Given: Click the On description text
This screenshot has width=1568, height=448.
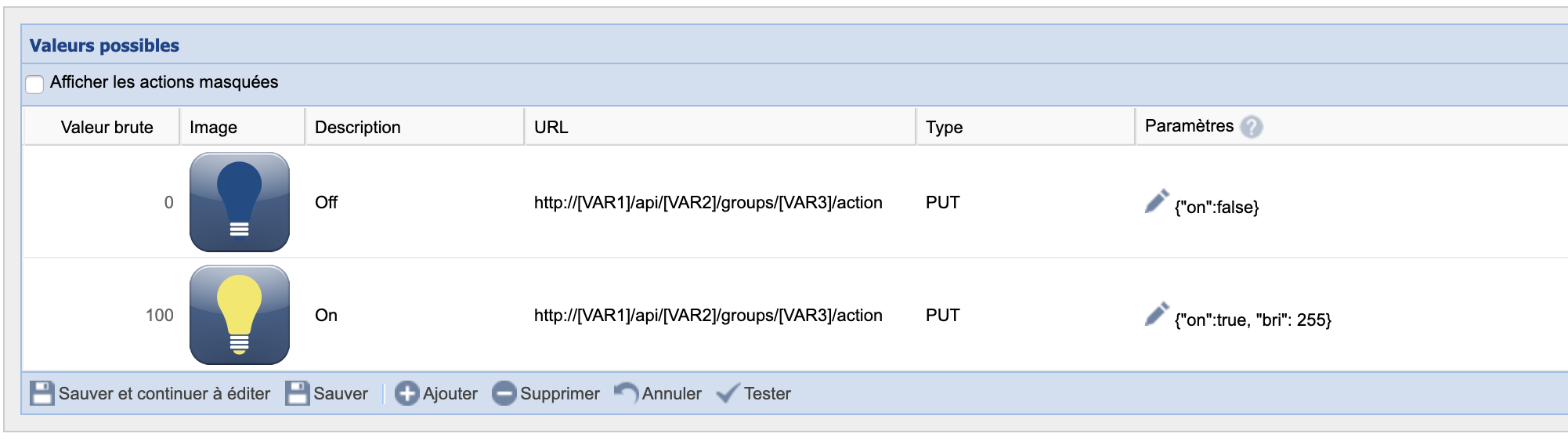Looking at the screenshot, I should [326, 316].
